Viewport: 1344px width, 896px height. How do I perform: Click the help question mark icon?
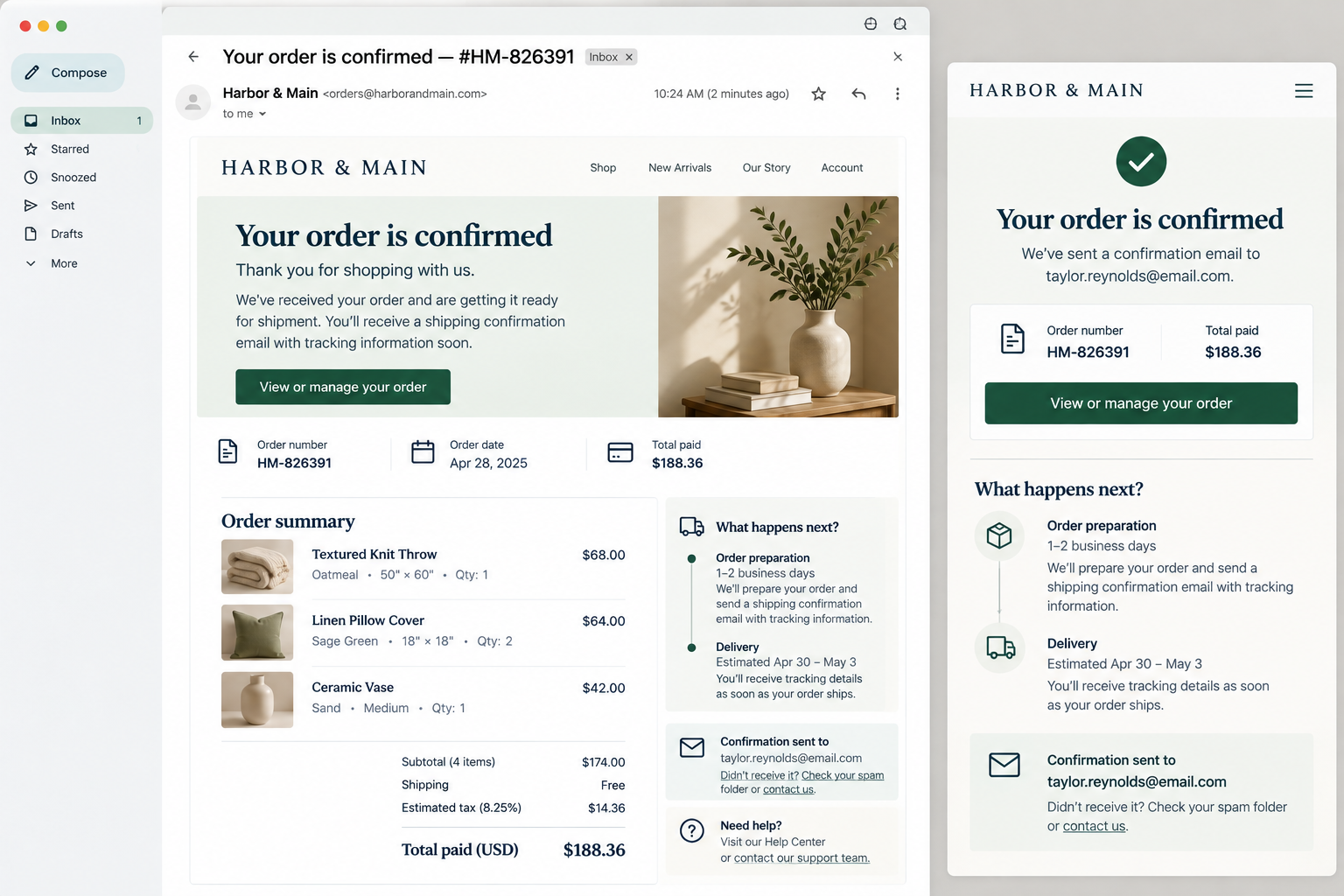(x=692, y=830)
